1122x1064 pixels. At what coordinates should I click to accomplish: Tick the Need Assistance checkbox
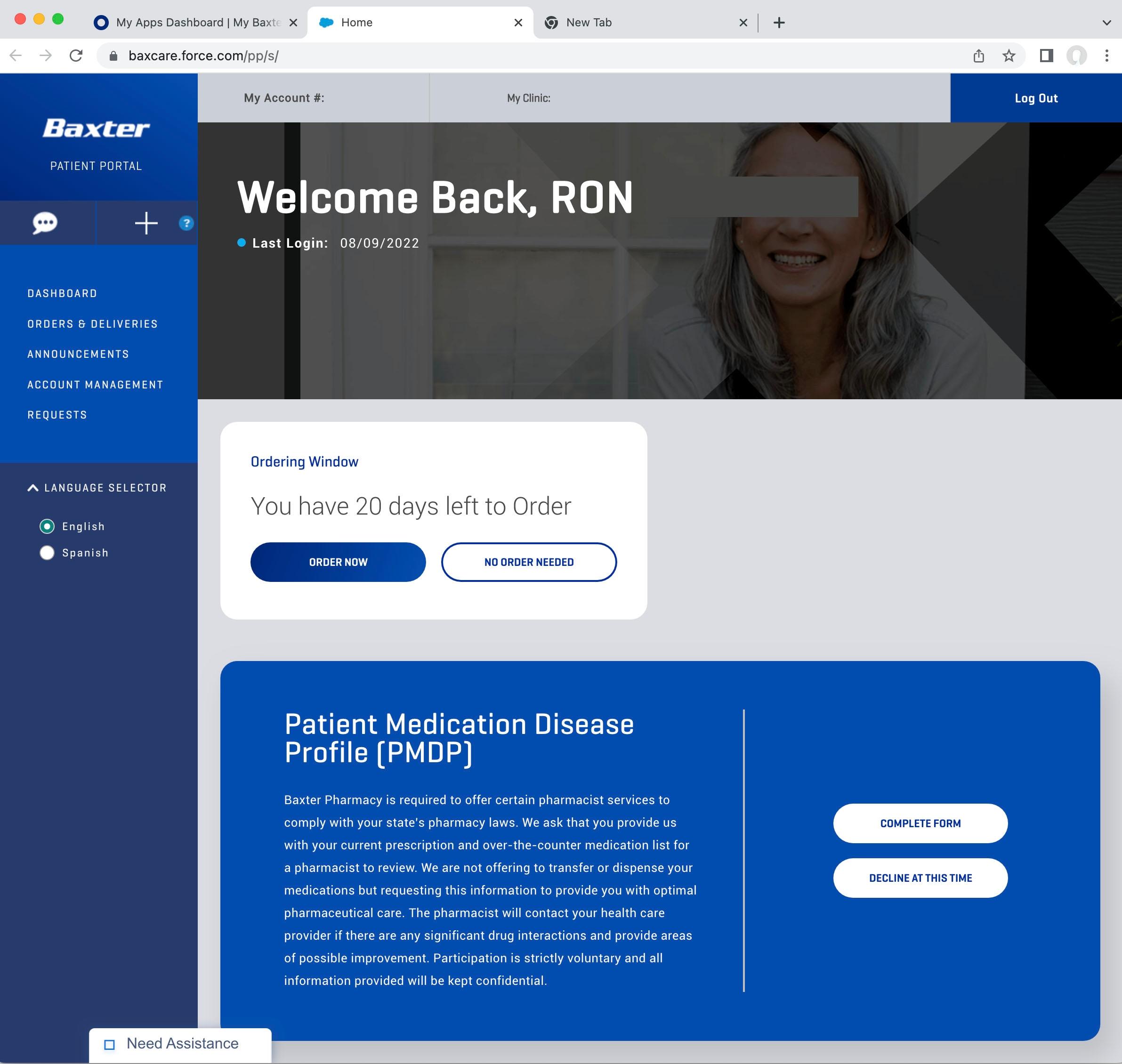(x=110, y=1044)
